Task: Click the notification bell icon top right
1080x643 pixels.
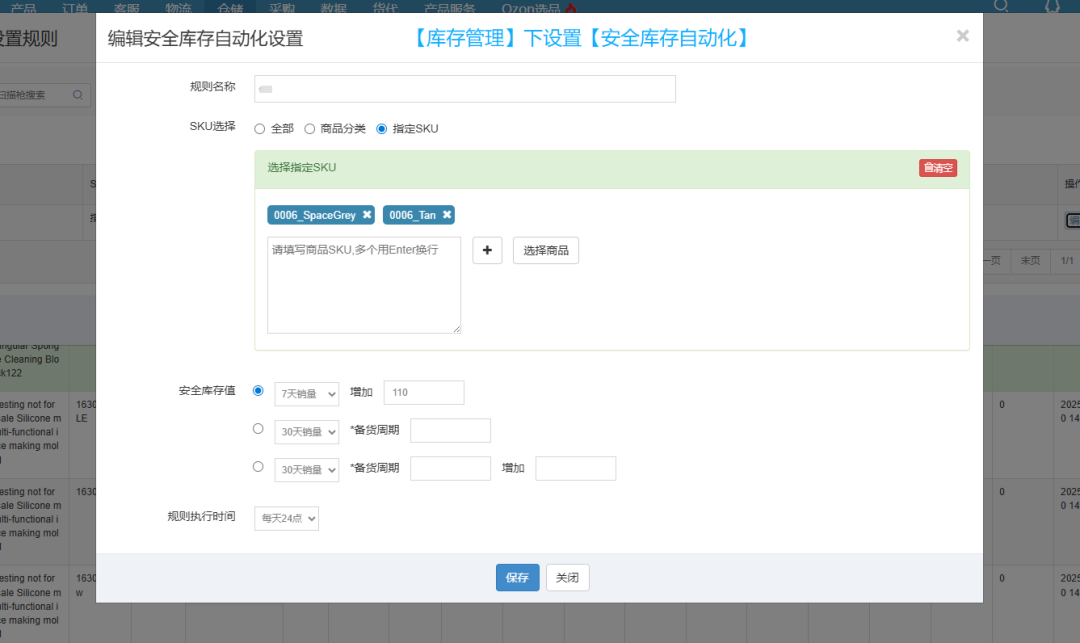Action: 1050,7
